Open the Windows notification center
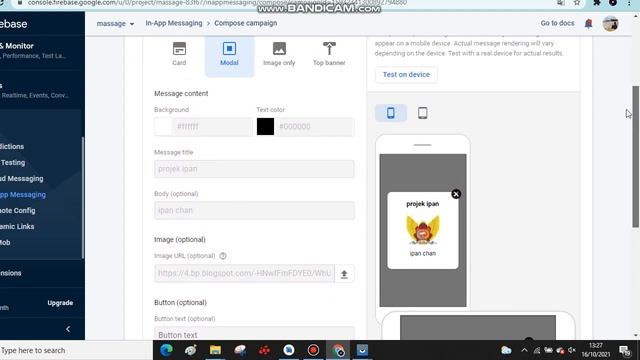Viewport: 640px width, 360px height. click(x=625, y=351)
